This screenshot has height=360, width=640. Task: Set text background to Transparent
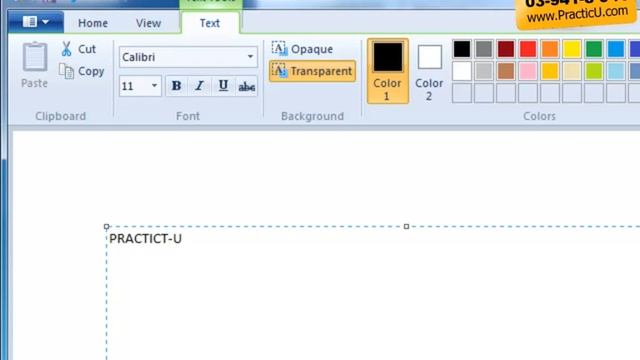click(x=312, y=71)
